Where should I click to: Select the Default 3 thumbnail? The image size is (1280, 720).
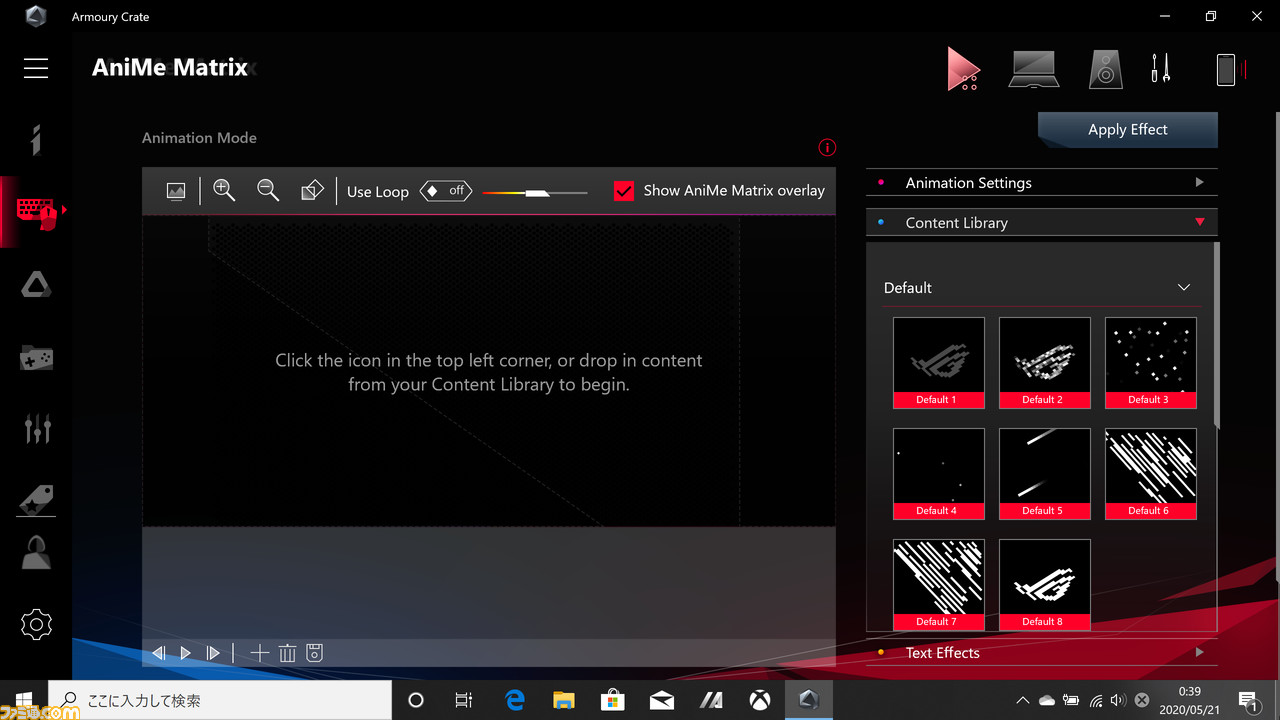coord(1150,363)
